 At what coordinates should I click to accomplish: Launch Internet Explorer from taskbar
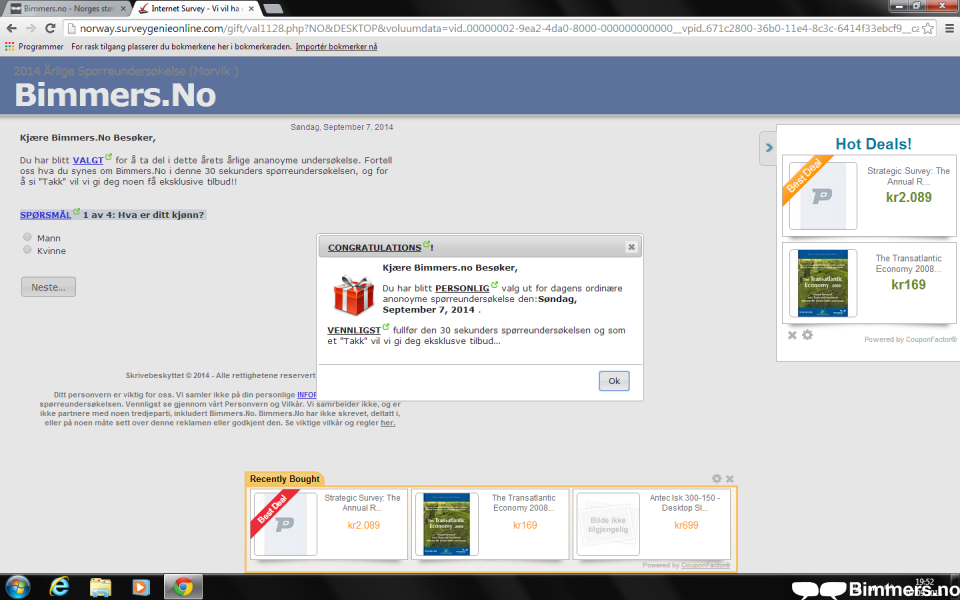tap(59, 587)
